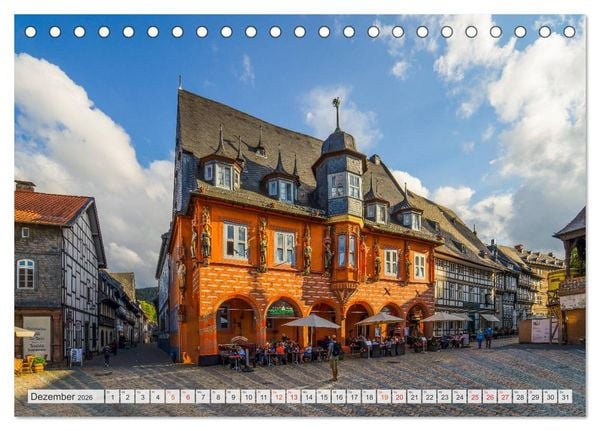Pick day 15 in the date row
Image resolution: width=600 pixels, height=431 pixels.
(324, 397)
